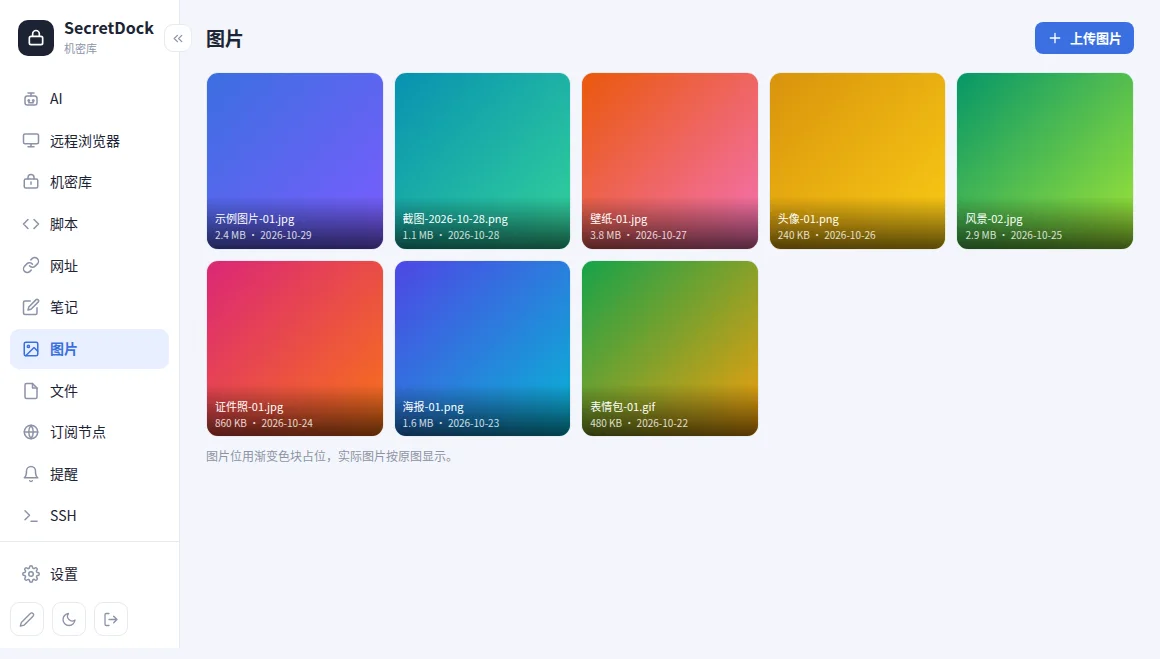The height and width of the screenshot is (659, 1160).
Task: Select the 脚本 code brackets icon
Action: click(x=30, y=224)
